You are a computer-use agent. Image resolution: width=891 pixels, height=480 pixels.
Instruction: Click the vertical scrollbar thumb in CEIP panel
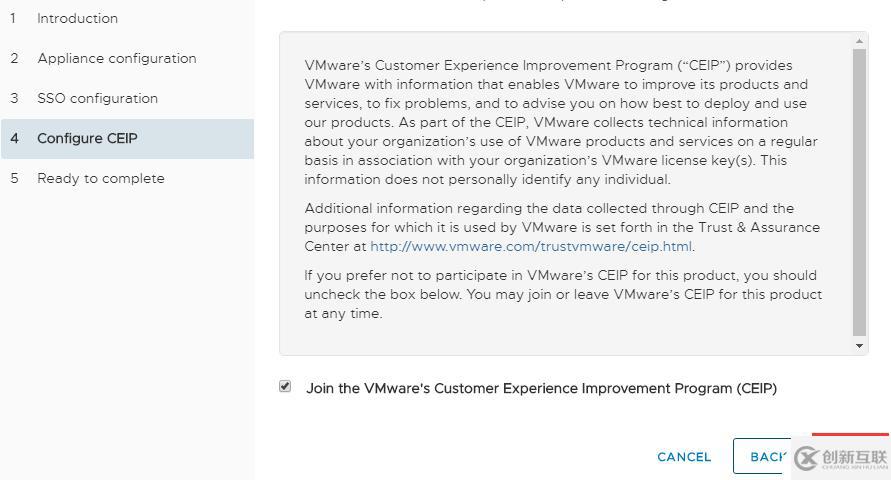(859, 192)
